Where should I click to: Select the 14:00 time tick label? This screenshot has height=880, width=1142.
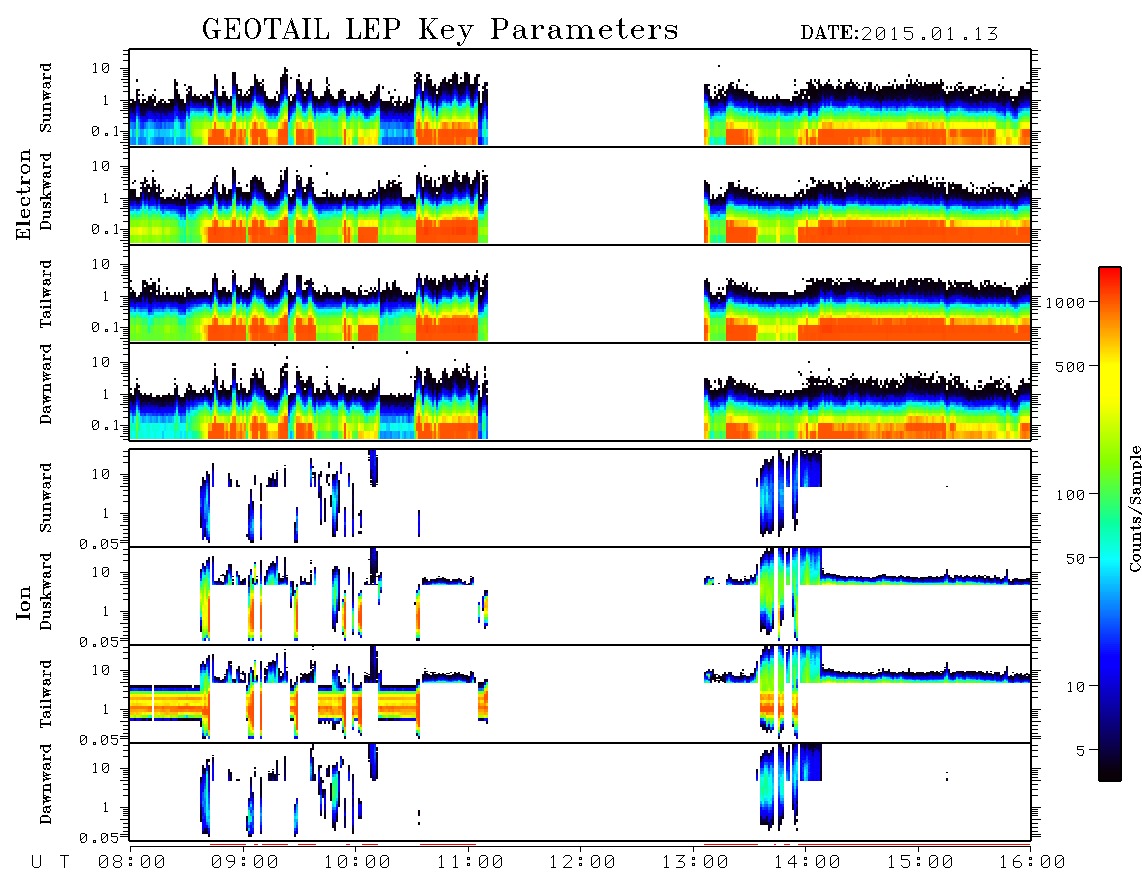pyautogui.click(x=807, y=862)
